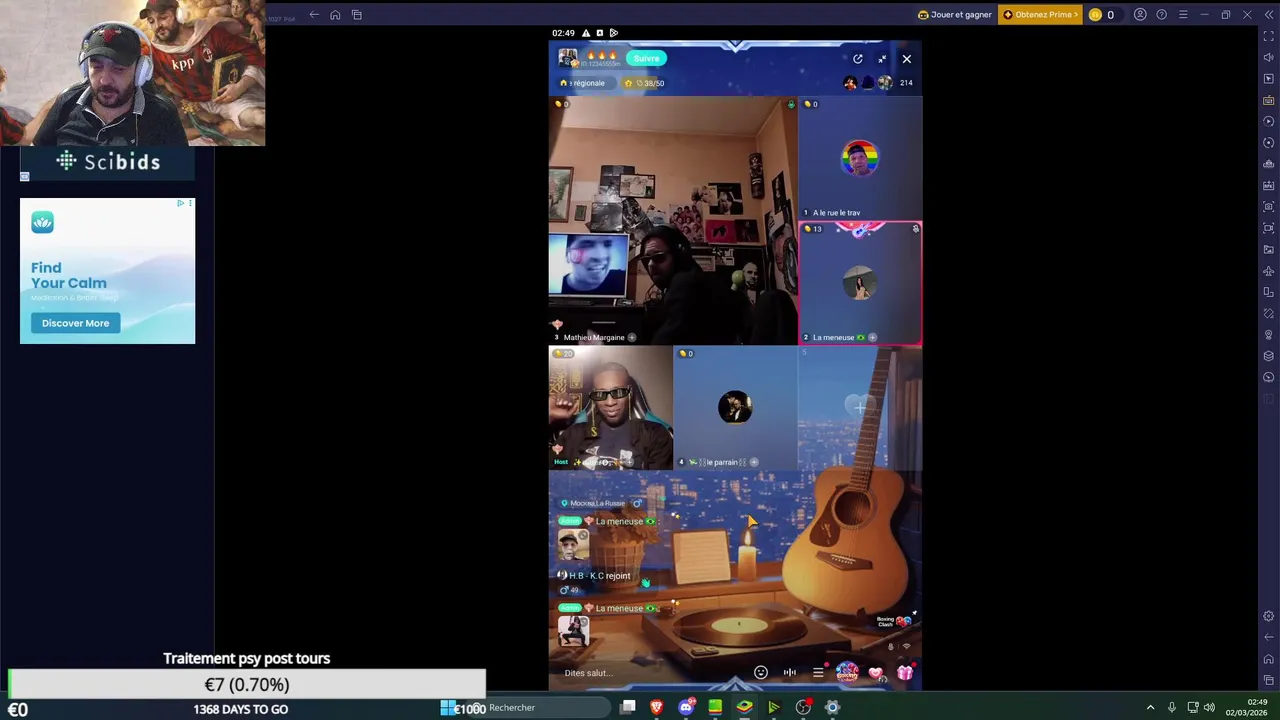
Task: Click Jouer et gagner in BlueStacks bar
Action: pyautogui.click(x=955, y=15)
